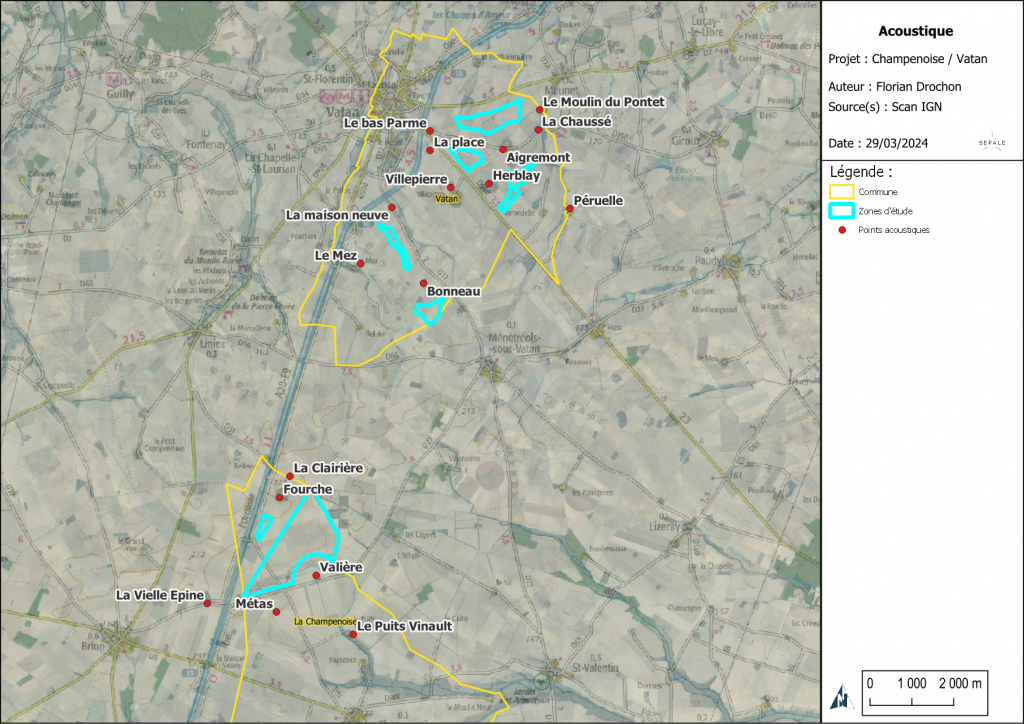
Task: Select the yellow Vatan commune label
Action: coord(448,199)
